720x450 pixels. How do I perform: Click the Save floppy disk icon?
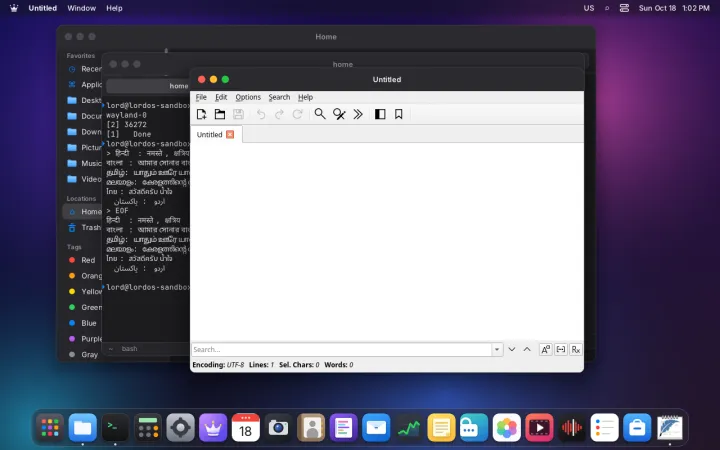pyautogui.click(x=238, y=114)
